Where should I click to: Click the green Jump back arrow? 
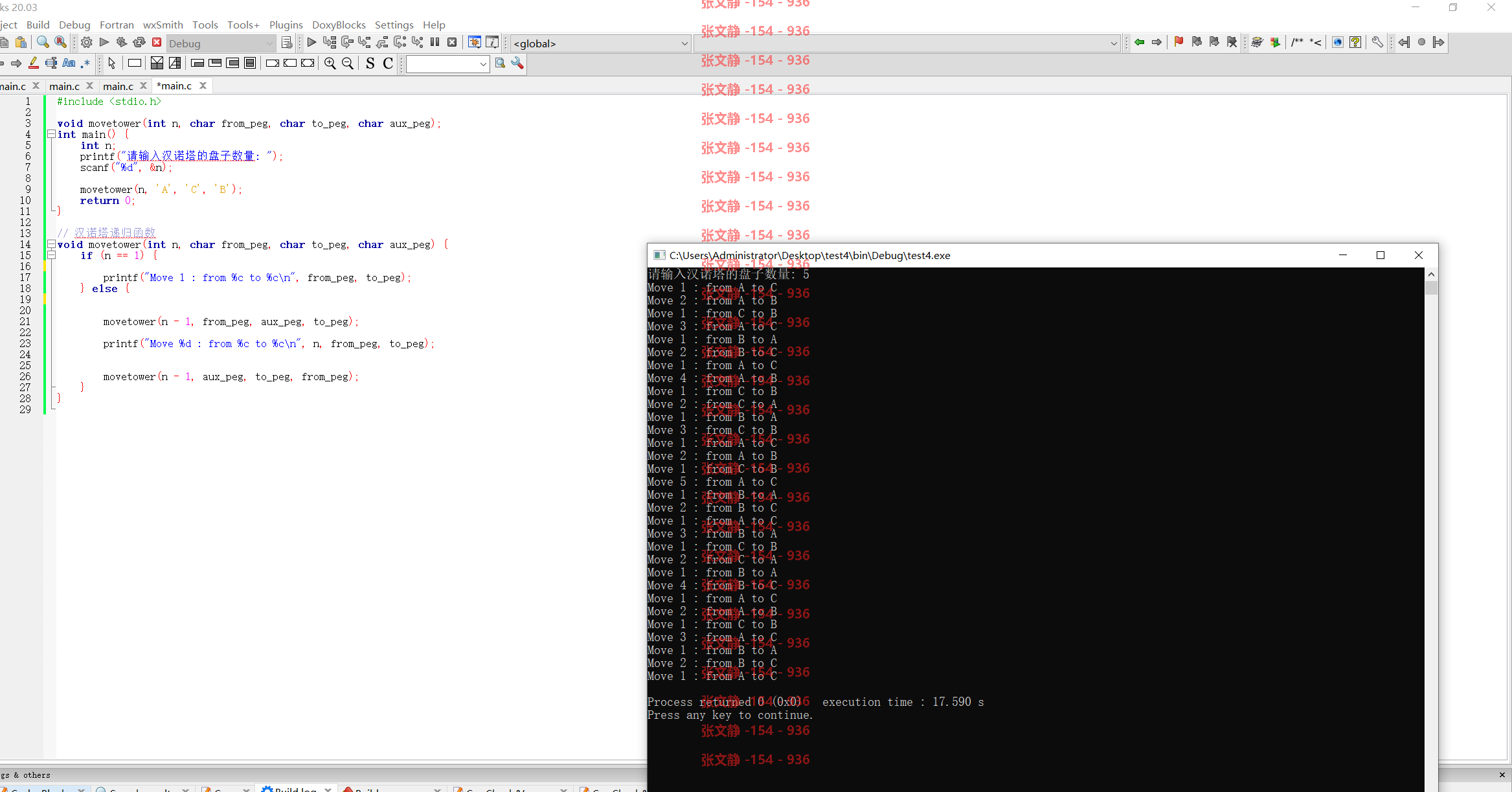tap(1140, 43)
